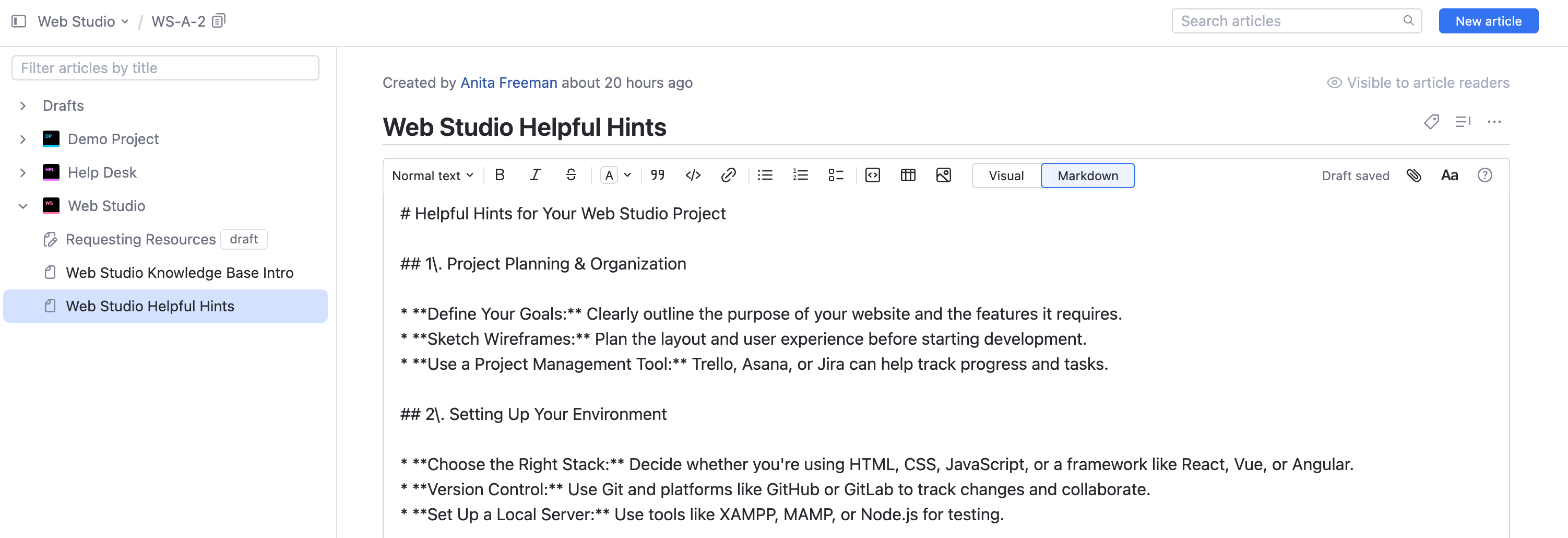Screen dimensions: 1568x538
Task: Add a tag using the tag icon
Action: tap(1431, 122)
